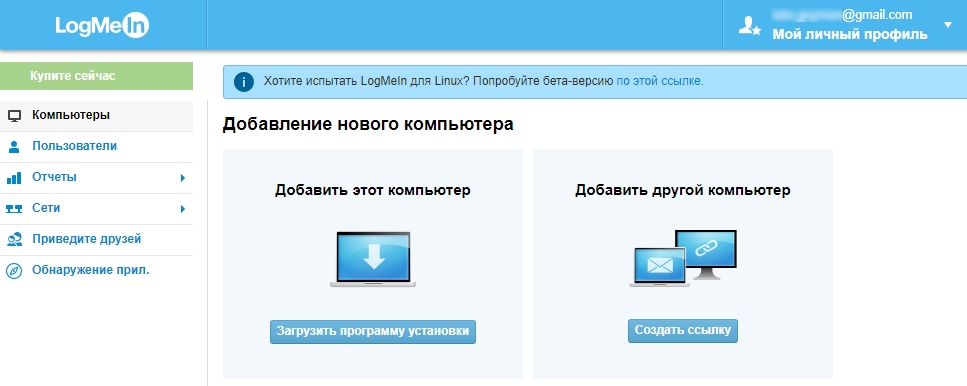Open Мой личный профиль menu
The image size is (967, 386).
point(850,35)
